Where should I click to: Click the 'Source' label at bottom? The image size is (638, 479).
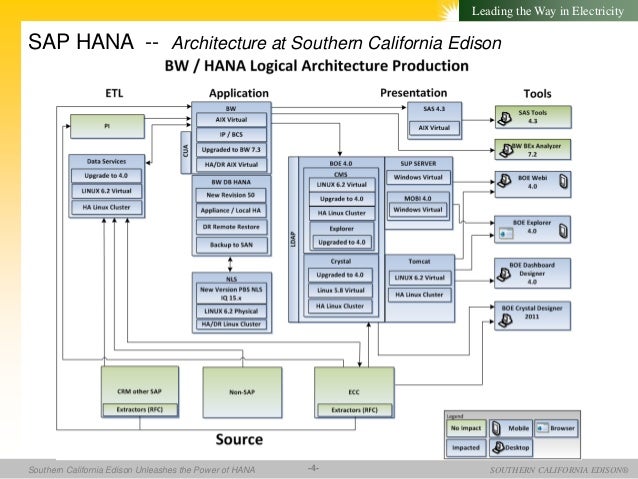point(239,440)
